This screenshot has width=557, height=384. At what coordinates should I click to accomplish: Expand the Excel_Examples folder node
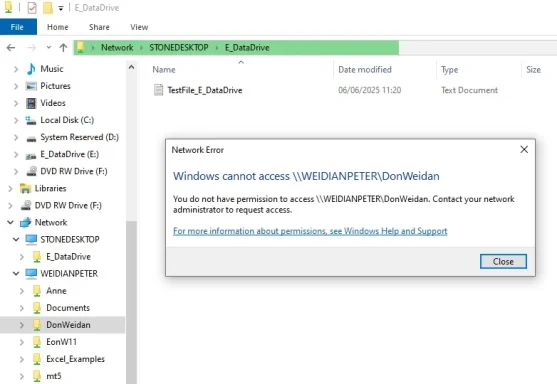pos(22,359)
